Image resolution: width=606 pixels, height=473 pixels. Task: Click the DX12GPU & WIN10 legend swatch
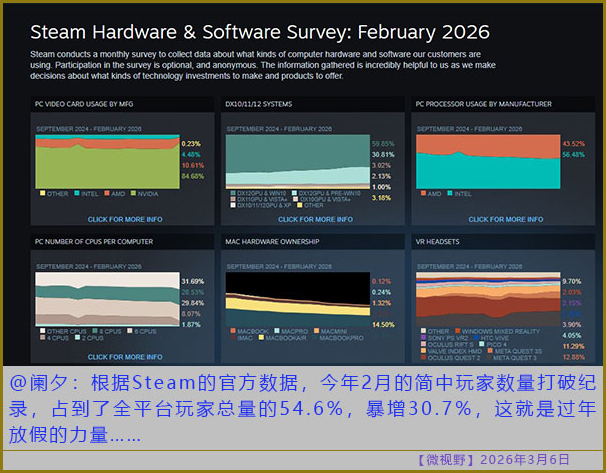point(230,191)
